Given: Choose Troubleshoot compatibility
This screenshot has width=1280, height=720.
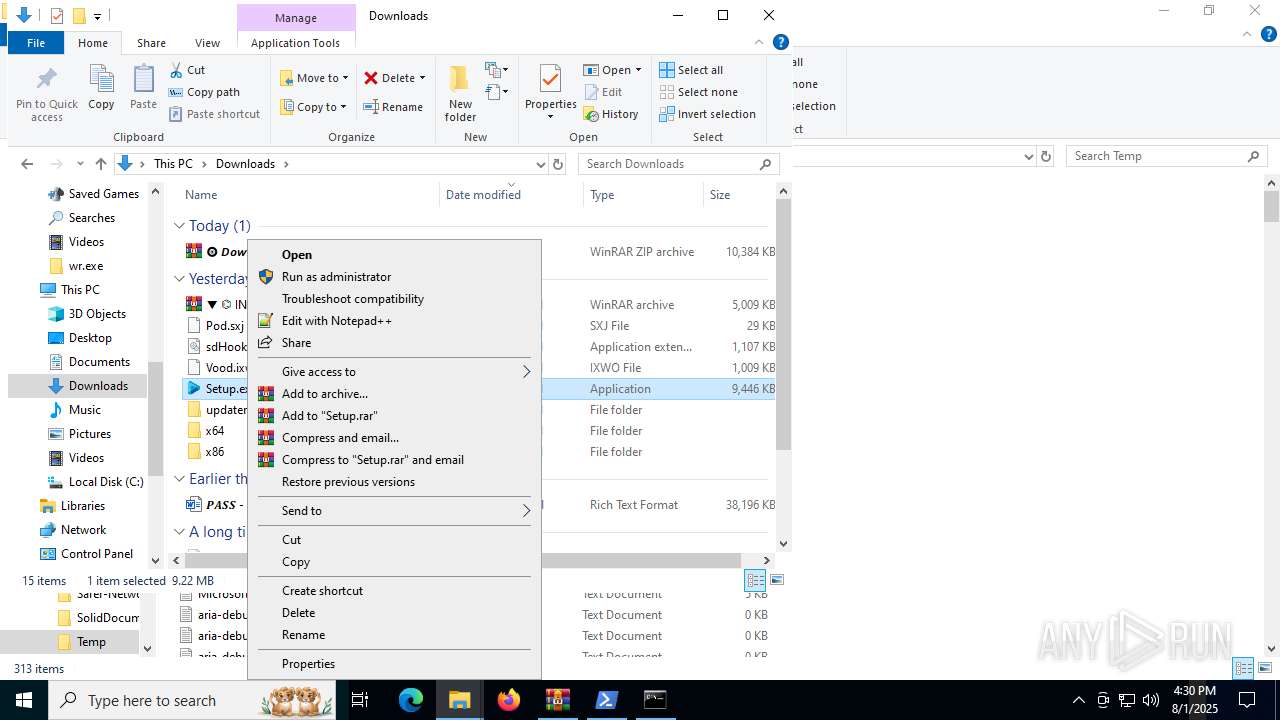Looking at the screenshot, I should (394, 299).
